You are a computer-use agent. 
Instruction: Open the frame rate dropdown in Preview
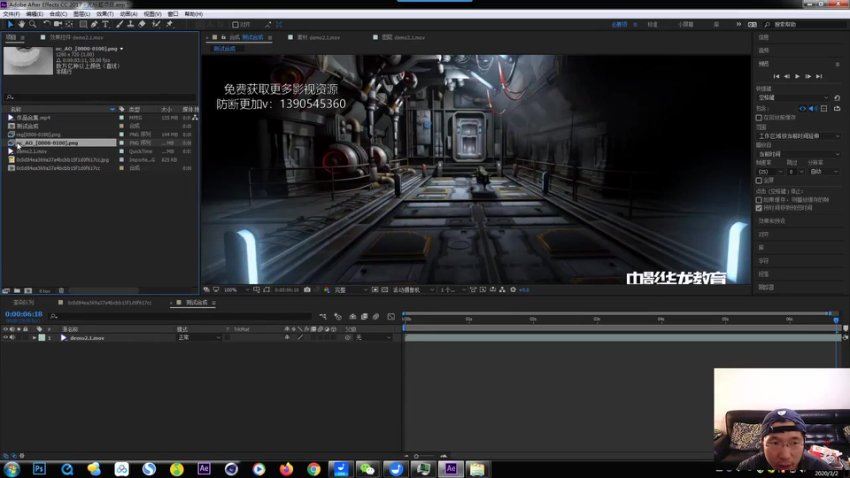(769, 172)
